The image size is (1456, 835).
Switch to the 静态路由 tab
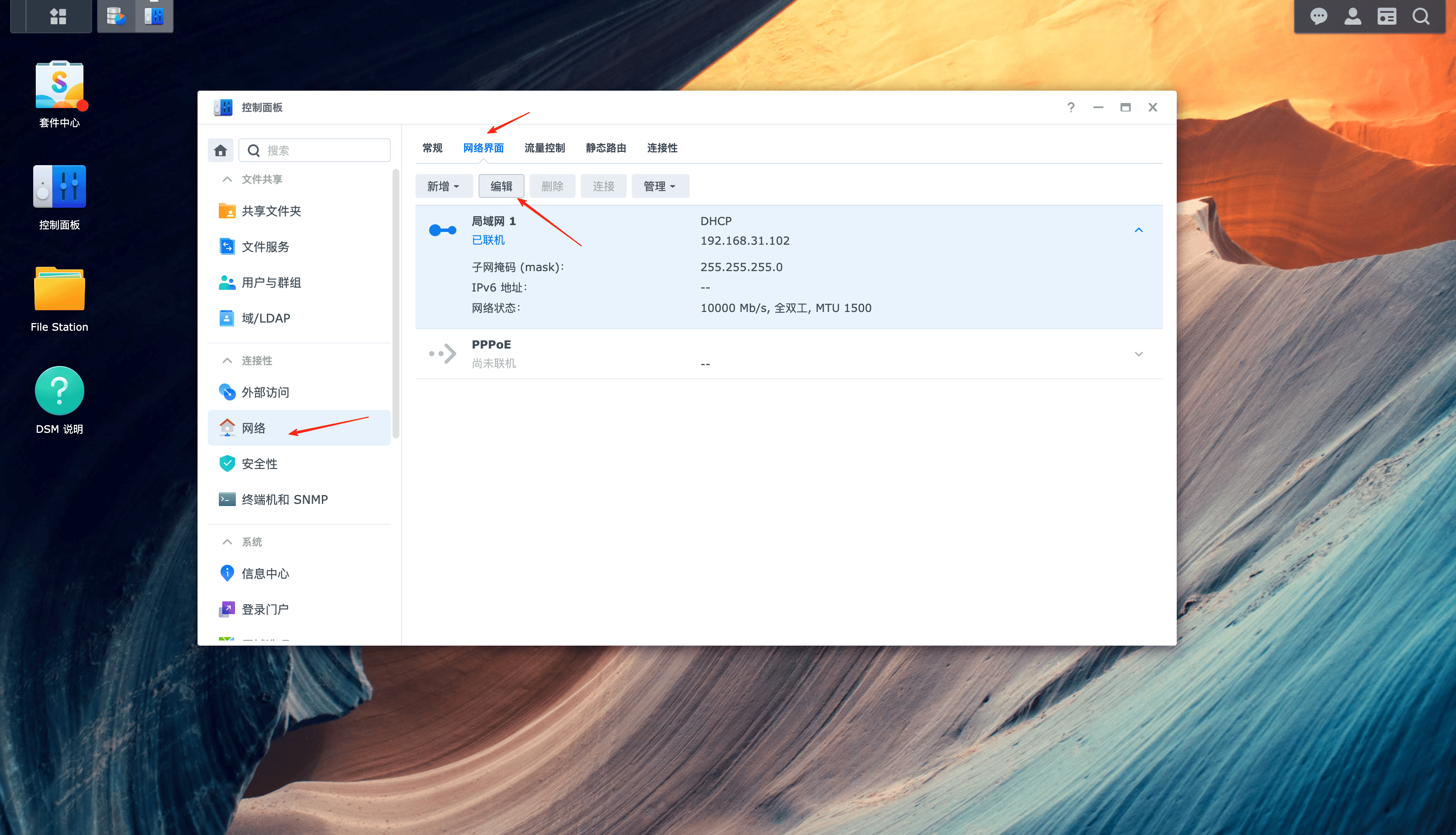point(605,148)
